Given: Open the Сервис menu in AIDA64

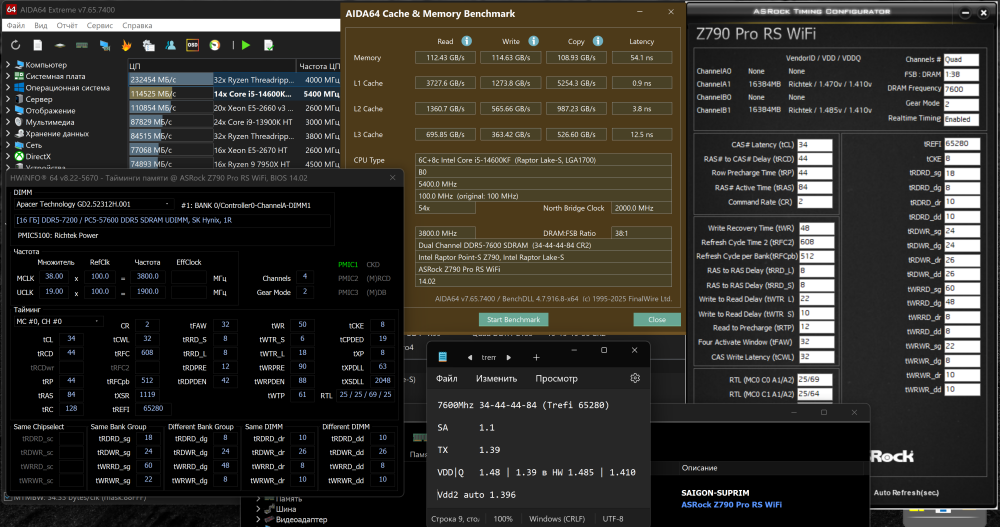Looking at the screenshot, I should pos(102,24).
